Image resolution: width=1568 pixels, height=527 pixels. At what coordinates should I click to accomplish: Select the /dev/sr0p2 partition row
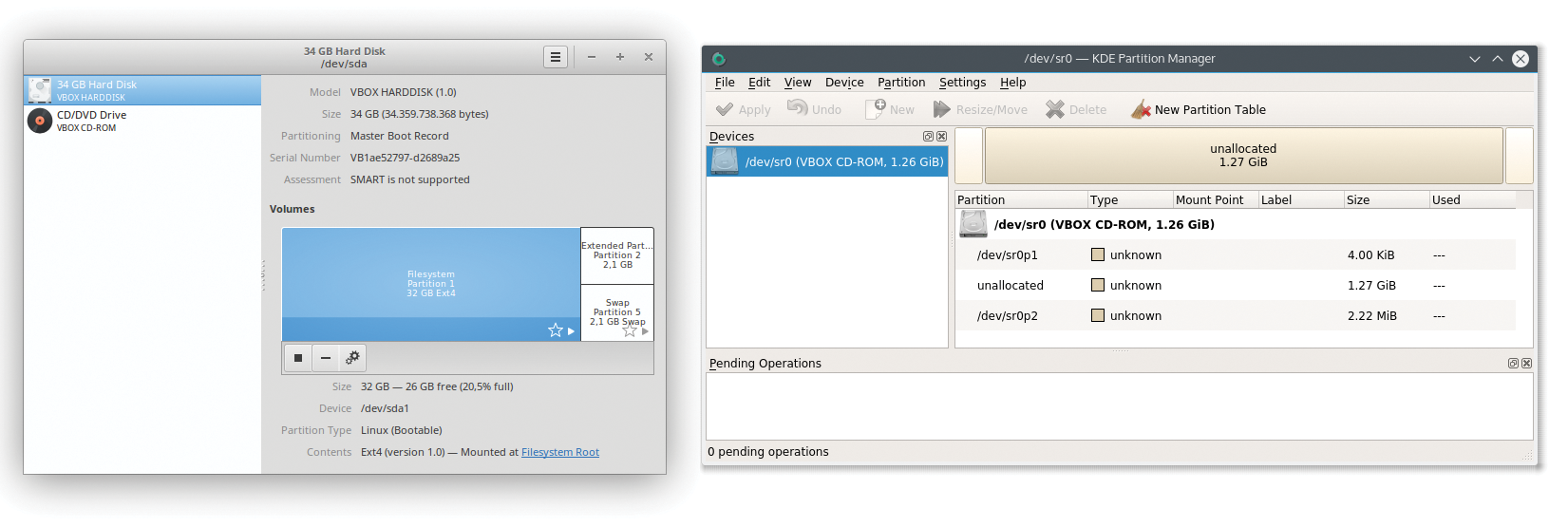point(1236,315)
